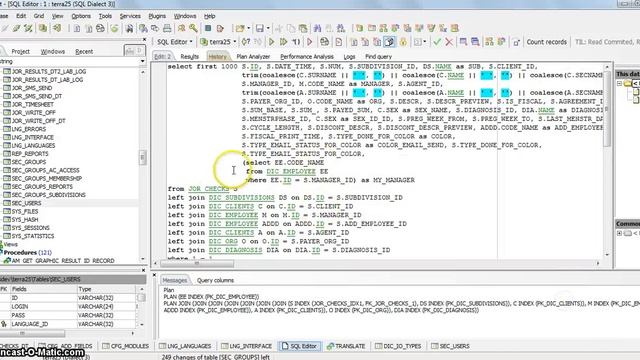Viewport: 640px width, 360px height.
Task: Click the small square icon before Count records
Action: (516, 42)
